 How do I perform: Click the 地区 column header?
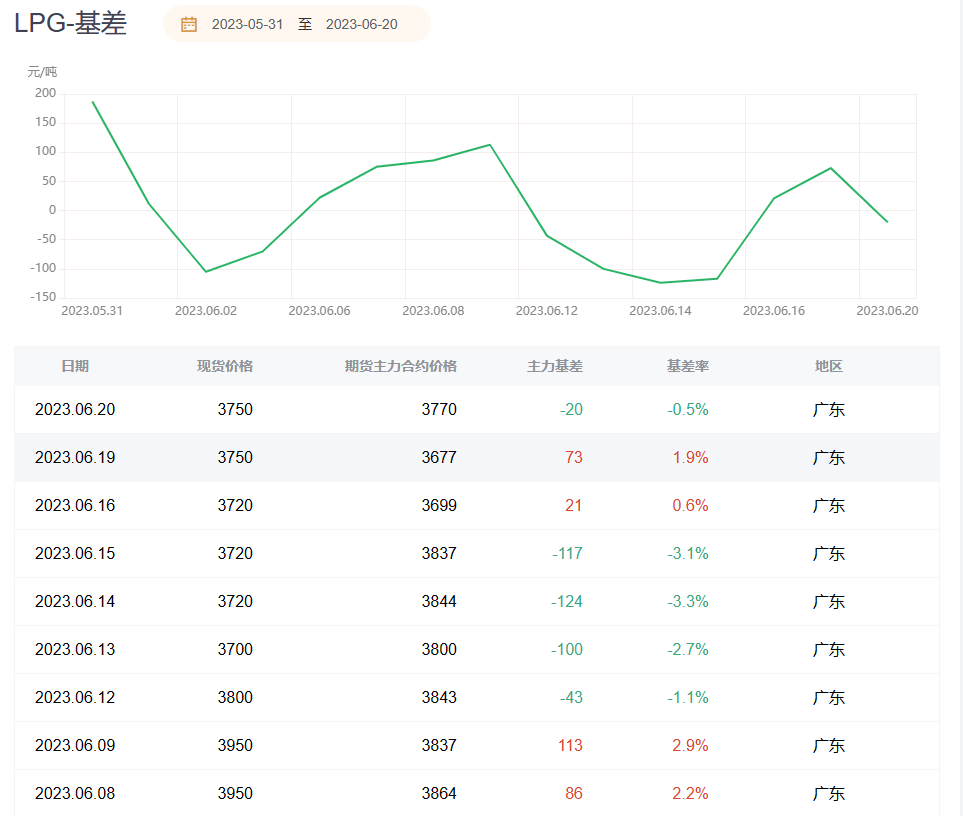coord(829,366)
